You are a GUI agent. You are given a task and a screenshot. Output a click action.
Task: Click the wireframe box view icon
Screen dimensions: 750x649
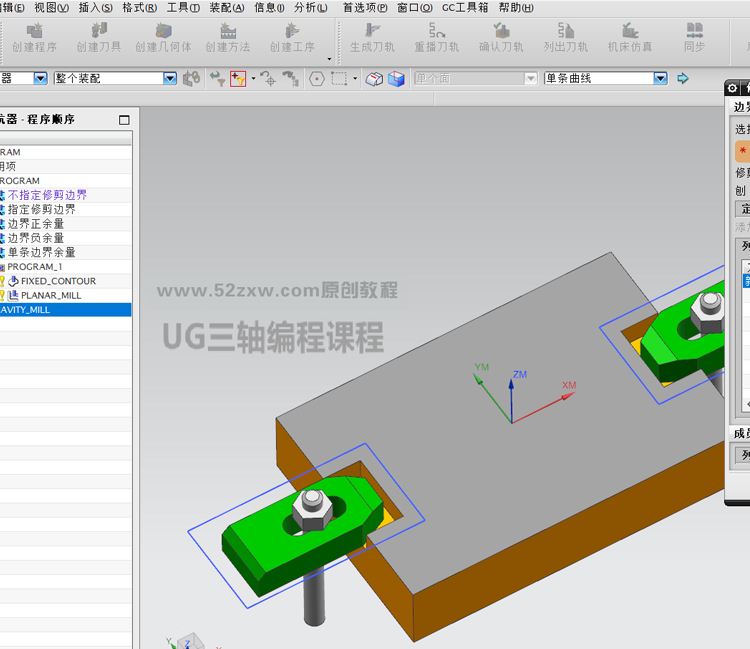pos(374,79)
